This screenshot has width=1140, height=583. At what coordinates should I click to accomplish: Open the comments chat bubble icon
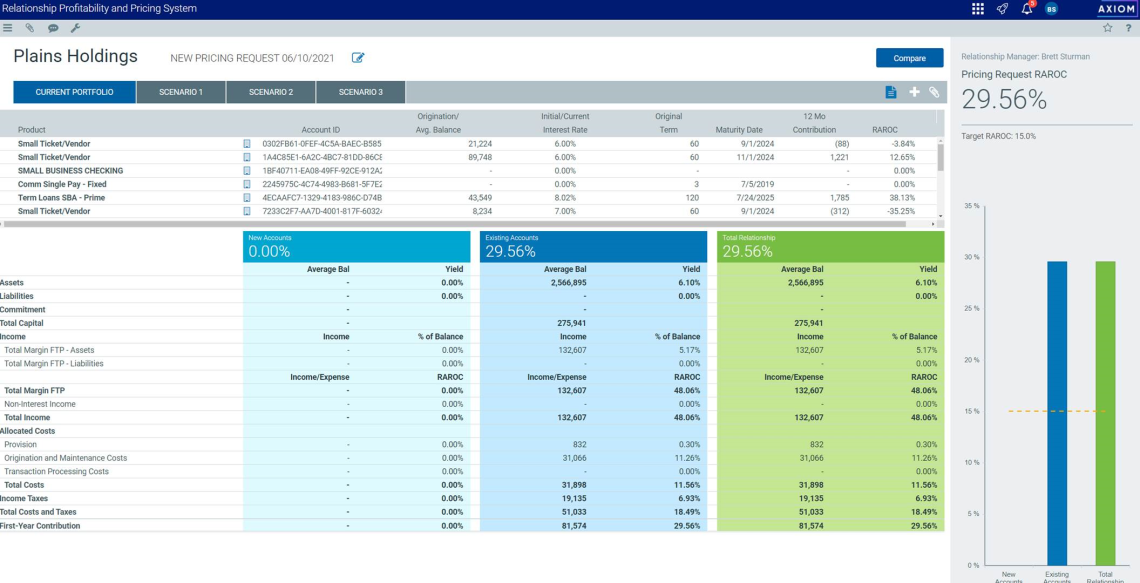pos(53,27)
